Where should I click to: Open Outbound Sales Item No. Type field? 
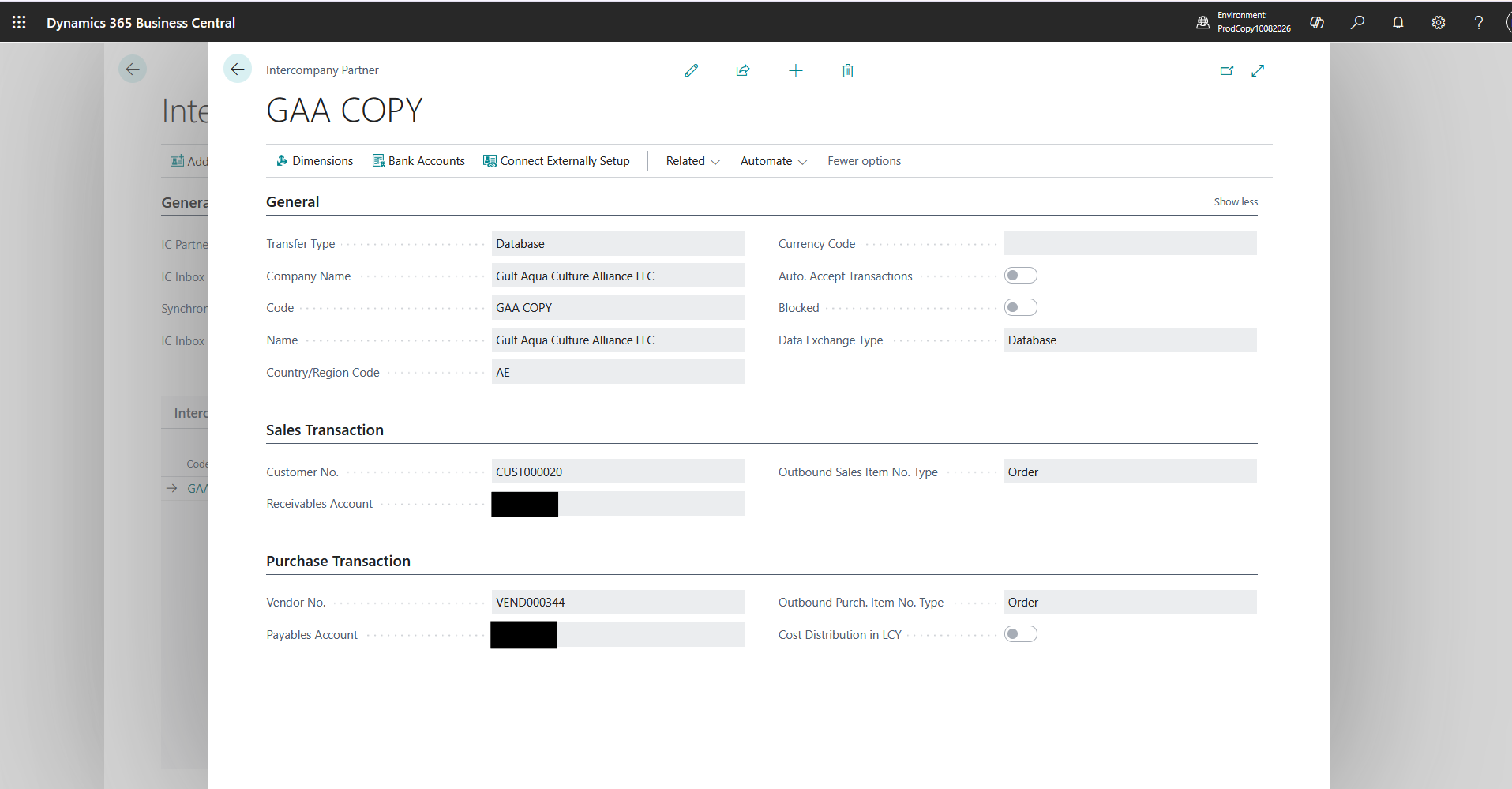click(x=1130, y=472)
